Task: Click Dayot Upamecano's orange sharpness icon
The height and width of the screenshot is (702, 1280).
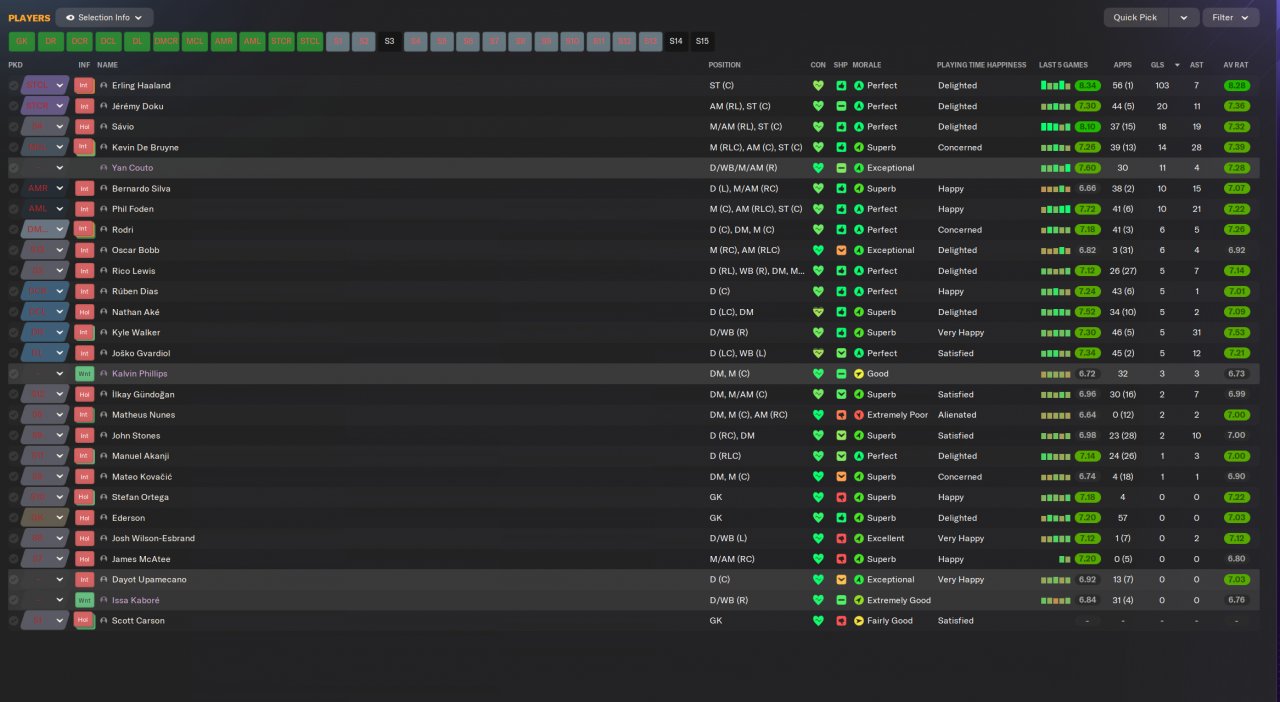Action: pos(842,580)
